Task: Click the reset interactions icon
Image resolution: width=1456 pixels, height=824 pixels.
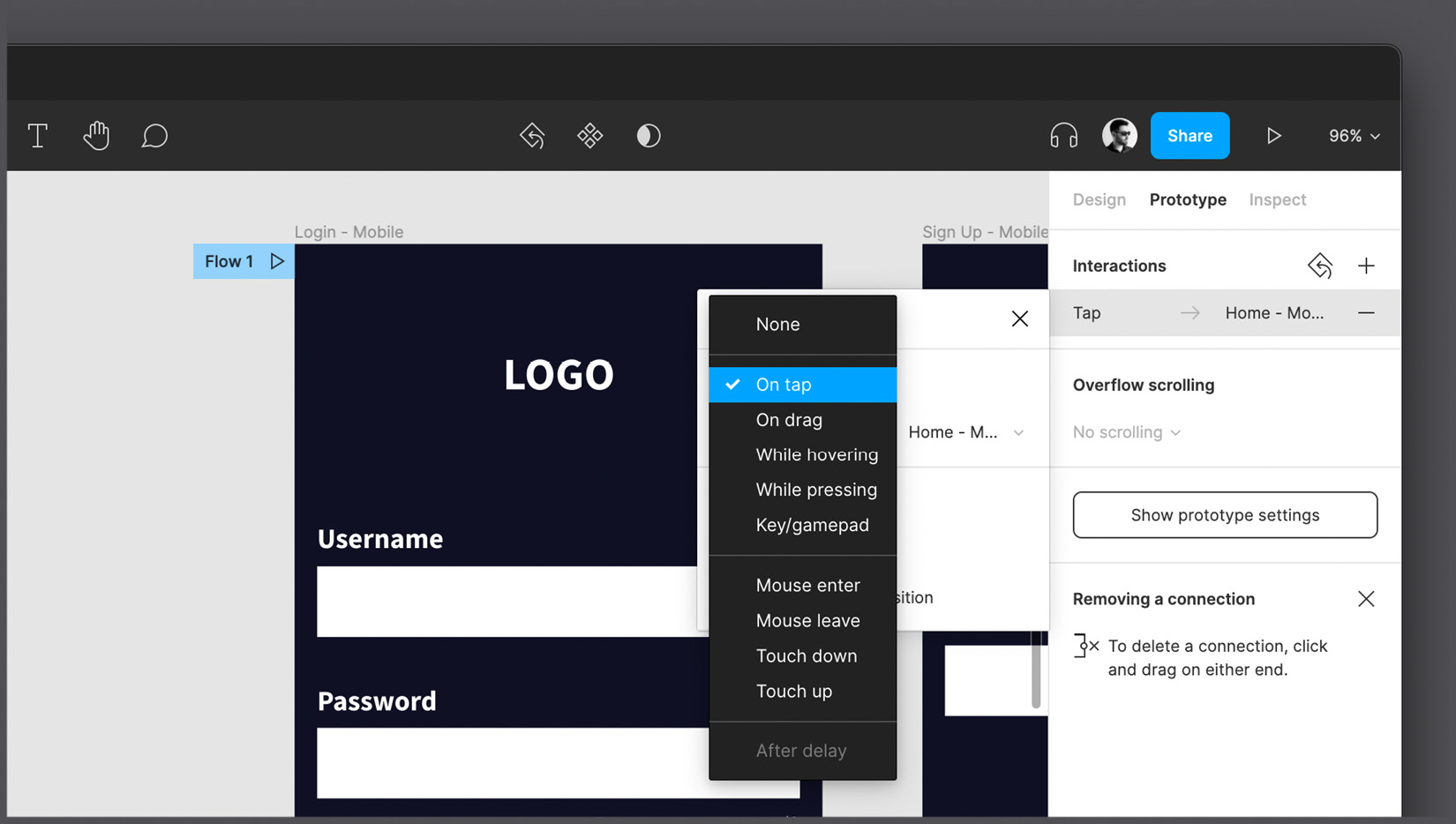Action: tap(1320, 266)
